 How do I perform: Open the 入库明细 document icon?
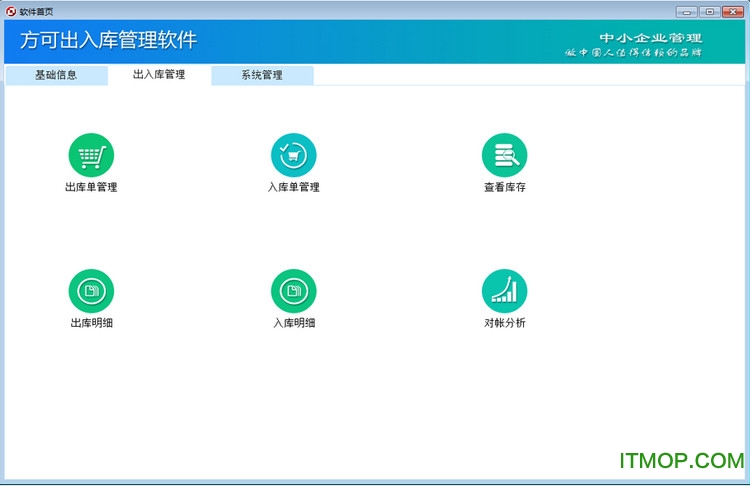[x=294, y=291]
